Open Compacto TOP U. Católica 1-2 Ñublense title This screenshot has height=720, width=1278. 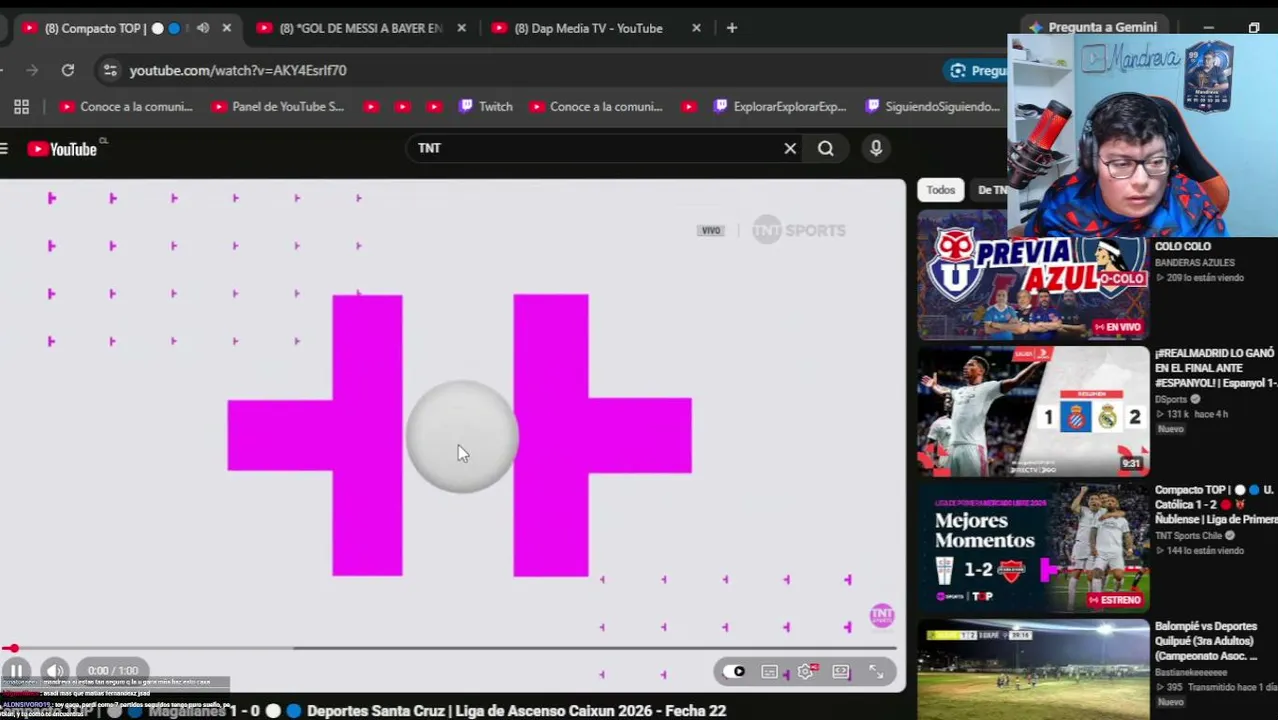1216,505
